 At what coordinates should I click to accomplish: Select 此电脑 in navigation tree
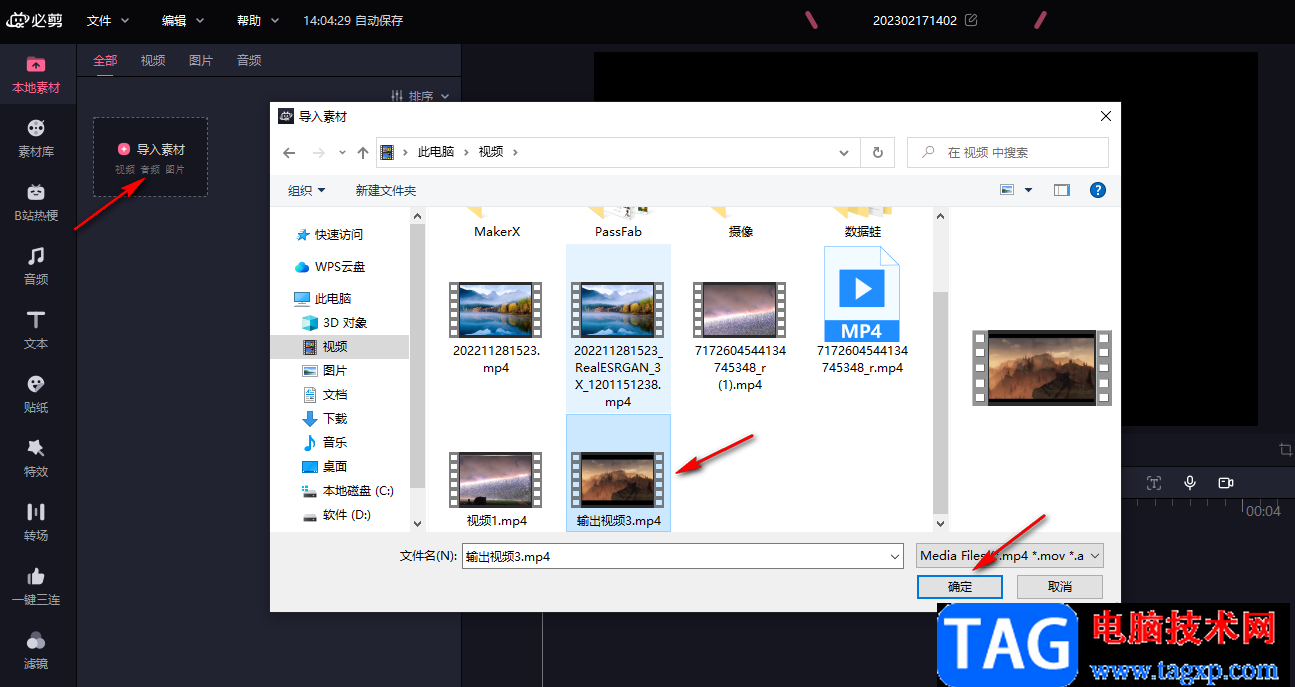323,298
